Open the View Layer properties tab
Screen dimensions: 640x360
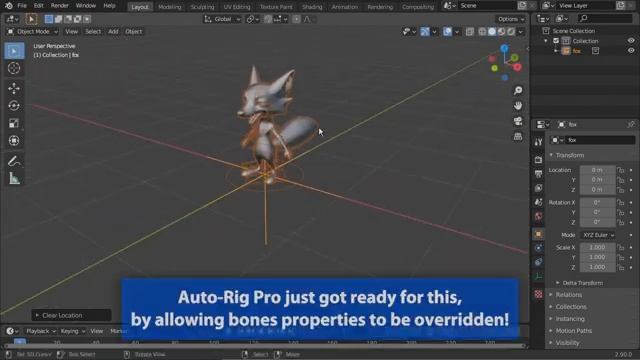pyautogui.click(x=538, y=188)
